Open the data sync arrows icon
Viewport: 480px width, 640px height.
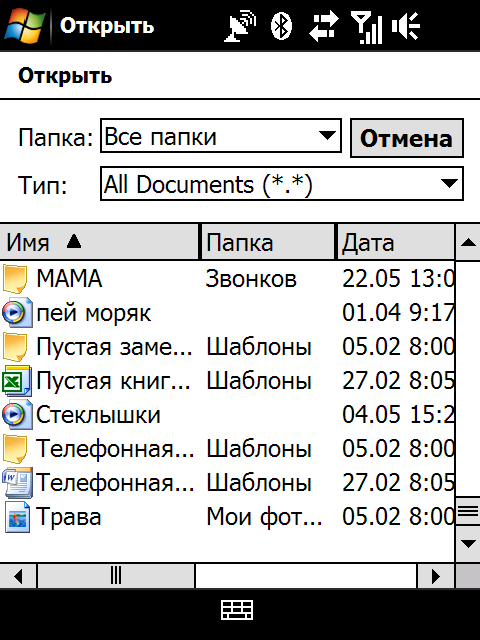pos(323,26)
